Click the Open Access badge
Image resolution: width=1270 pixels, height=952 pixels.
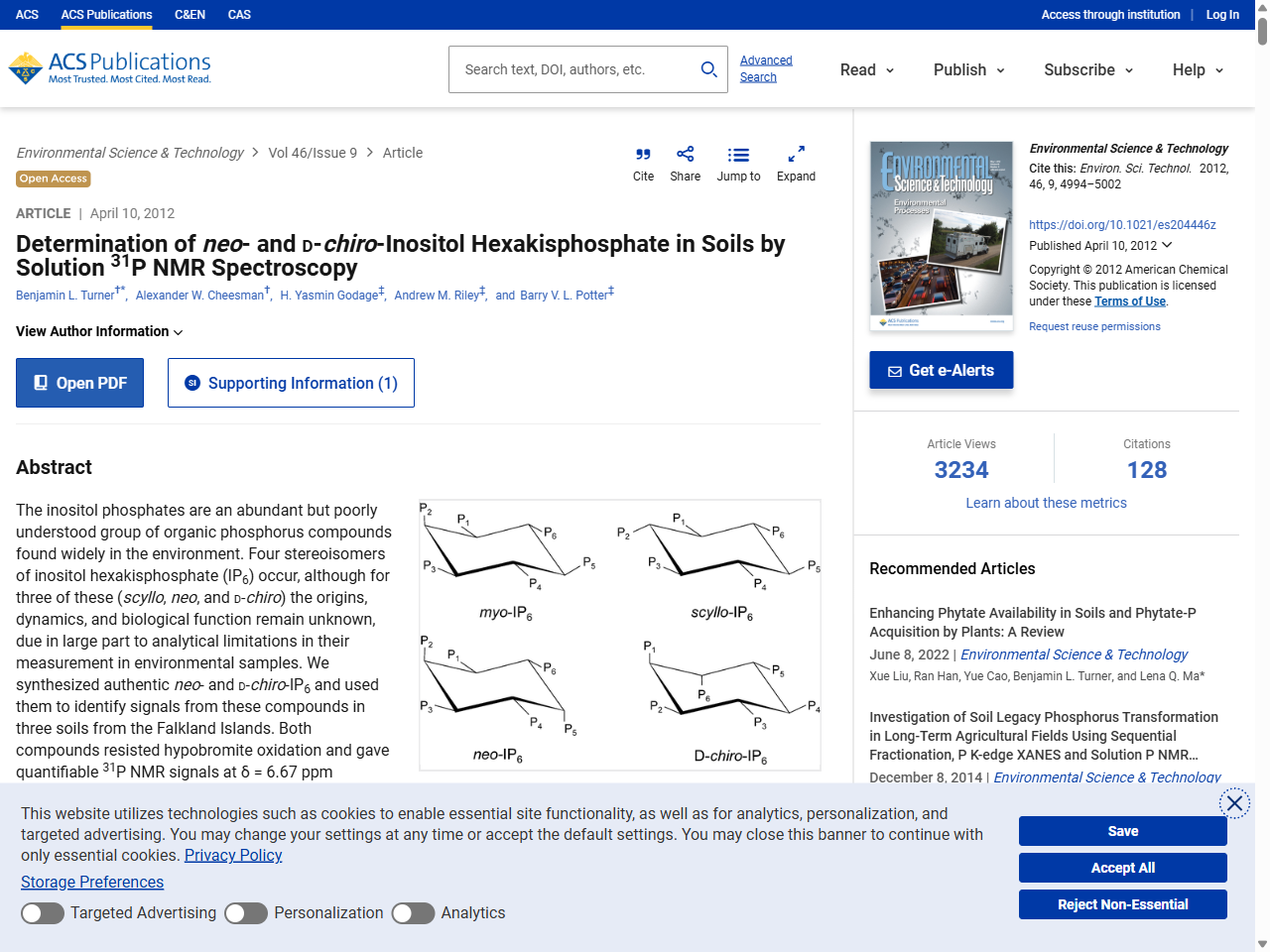(54, 178)
